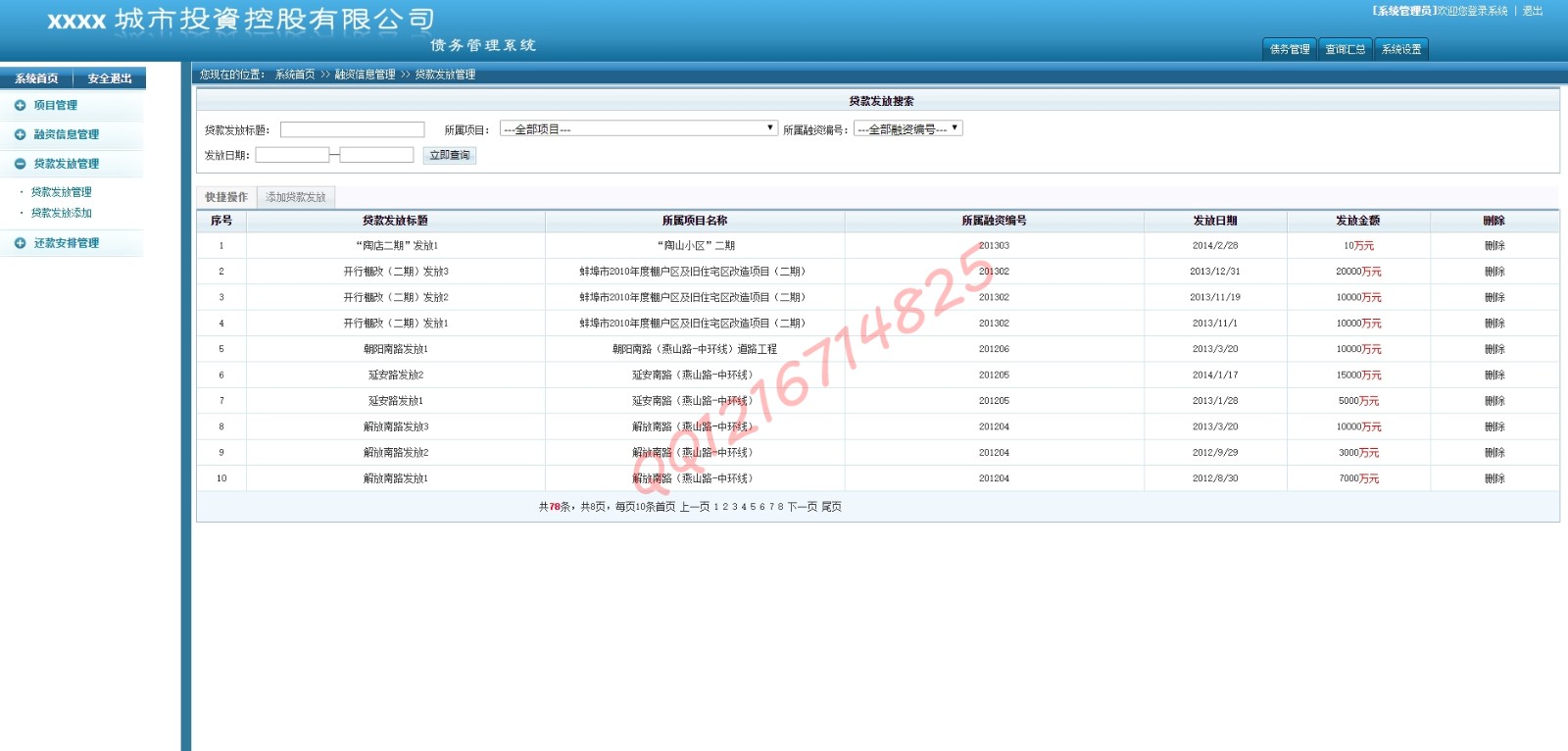The width and height of the screenshot is (1568, 751).
Task: Switch to the 查询汇总 tab
Action: [1345, 49]
